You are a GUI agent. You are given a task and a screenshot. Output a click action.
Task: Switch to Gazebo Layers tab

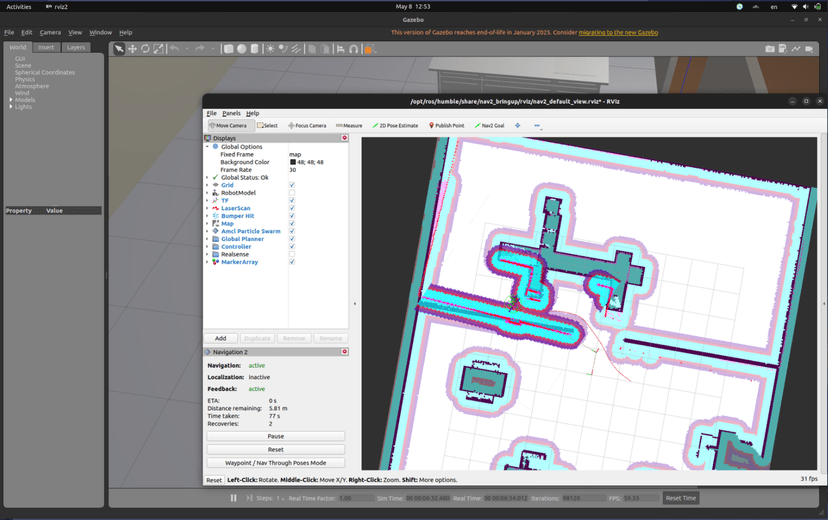pyautogui.click(x=76, y=48)
